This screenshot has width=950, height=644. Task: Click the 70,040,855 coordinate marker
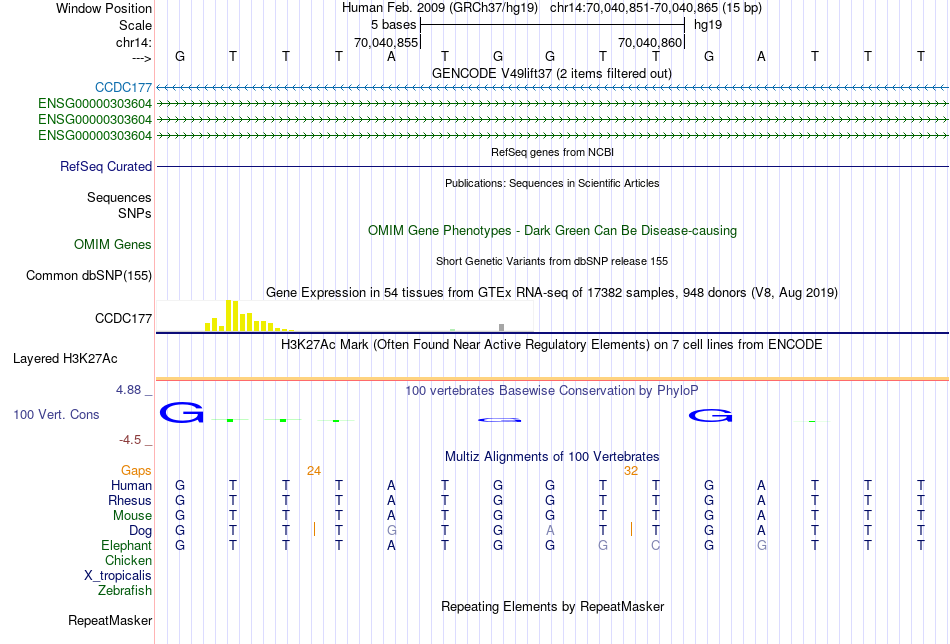pos(386,42)
